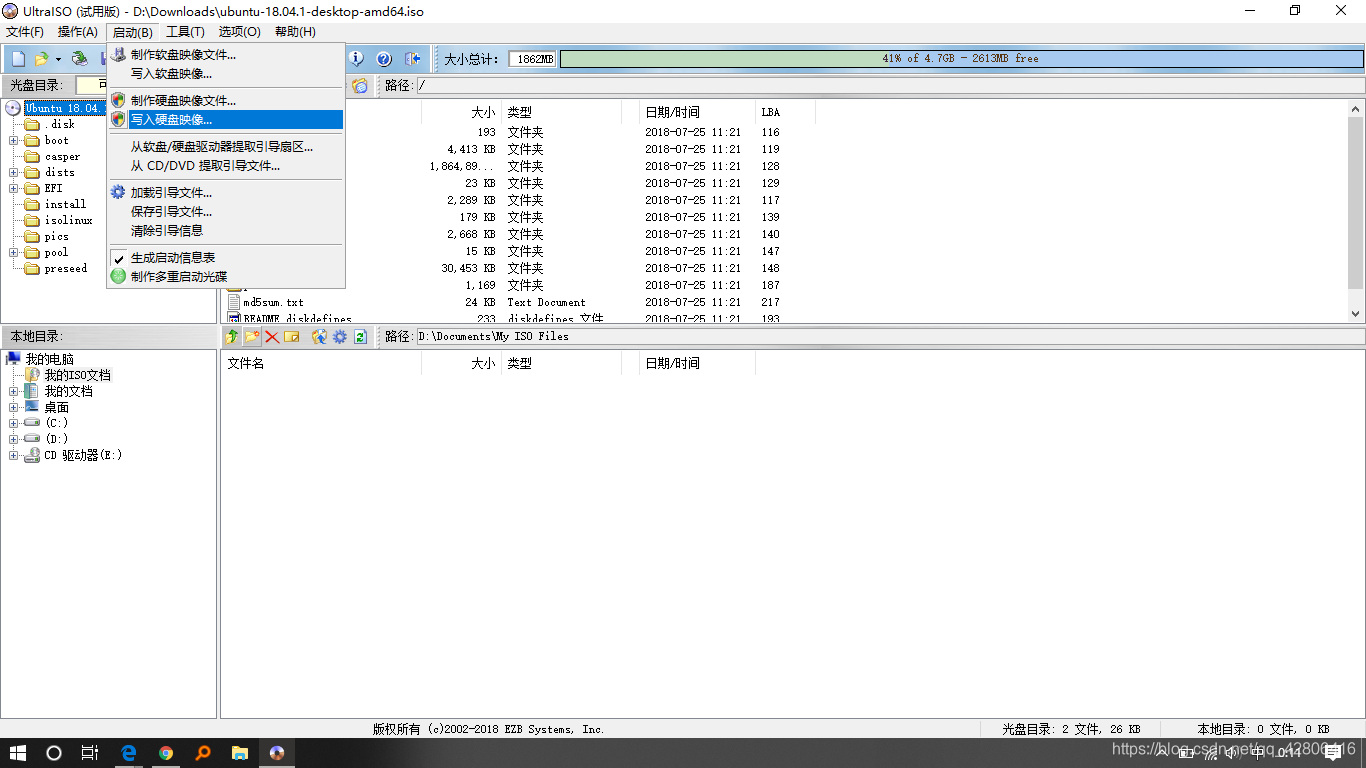Viewport: 1366px width, 768px height.
Task: Open the 文件(F) menu
Action: point(25,32)
